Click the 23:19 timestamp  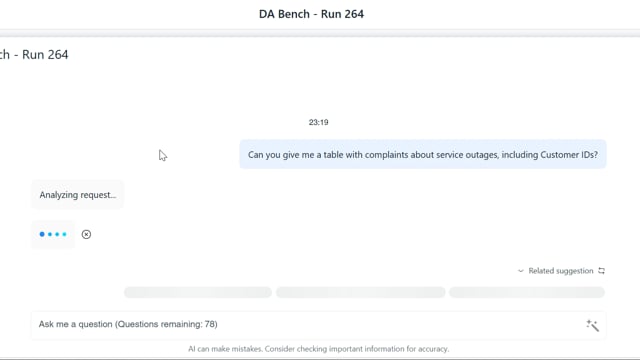(x=318, y=122)
